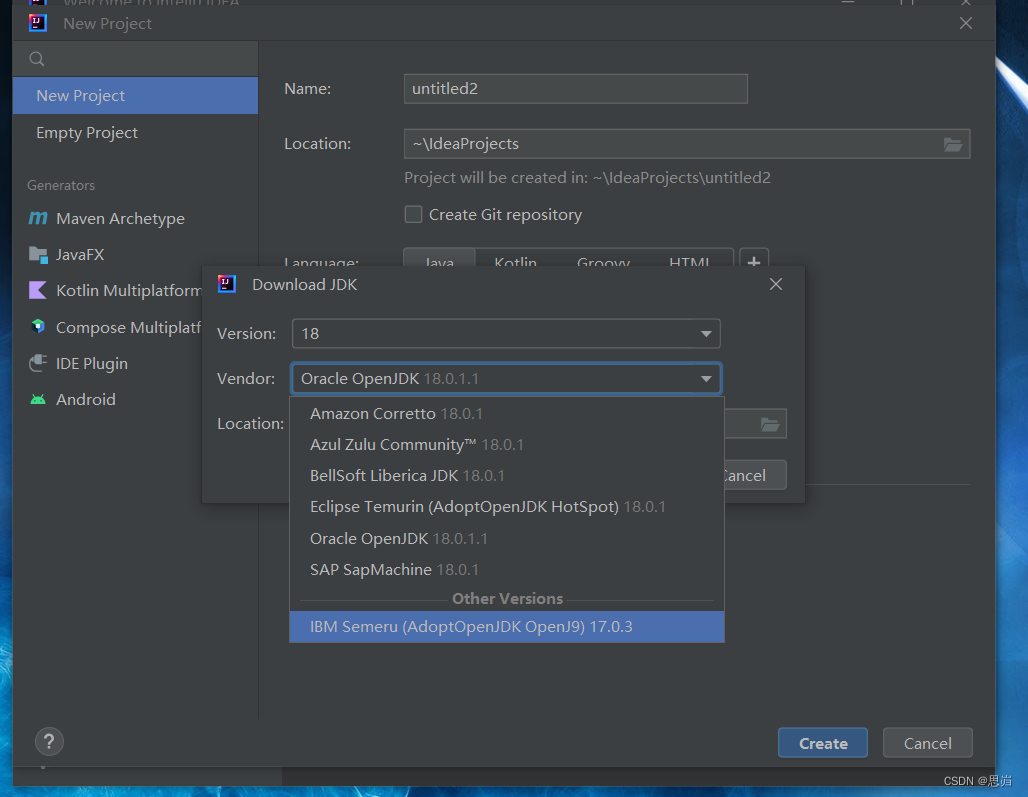The height and width of the screenshot is (797, 1028).
Task: Select the HTML language tab
Action: coord(690,260)
